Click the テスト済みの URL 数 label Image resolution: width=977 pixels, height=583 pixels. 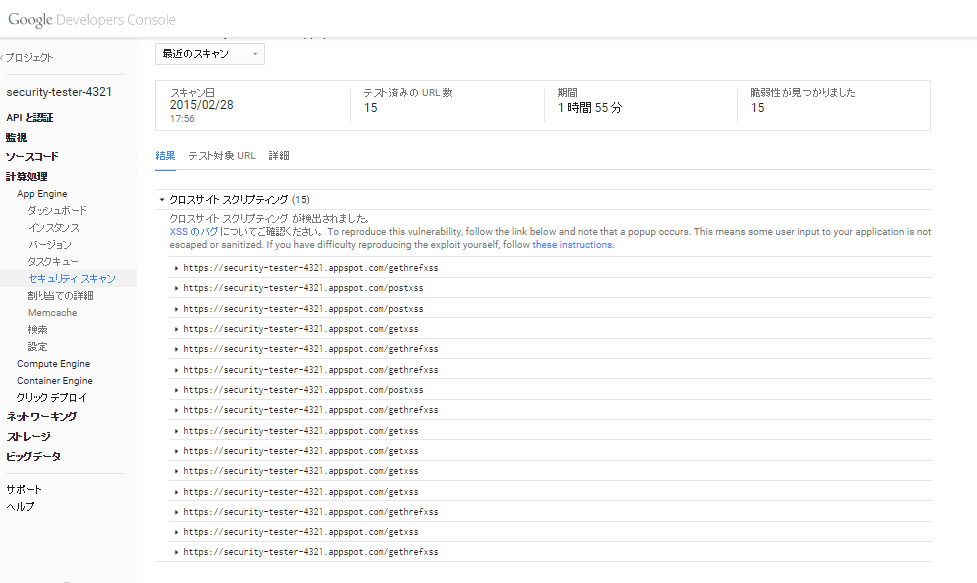(x=408, y=93)
